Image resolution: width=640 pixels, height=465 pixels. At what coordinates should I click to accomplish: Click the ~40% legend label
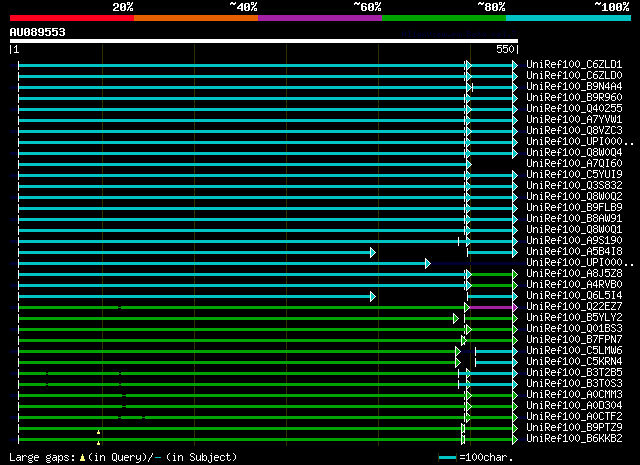(244, 7)
